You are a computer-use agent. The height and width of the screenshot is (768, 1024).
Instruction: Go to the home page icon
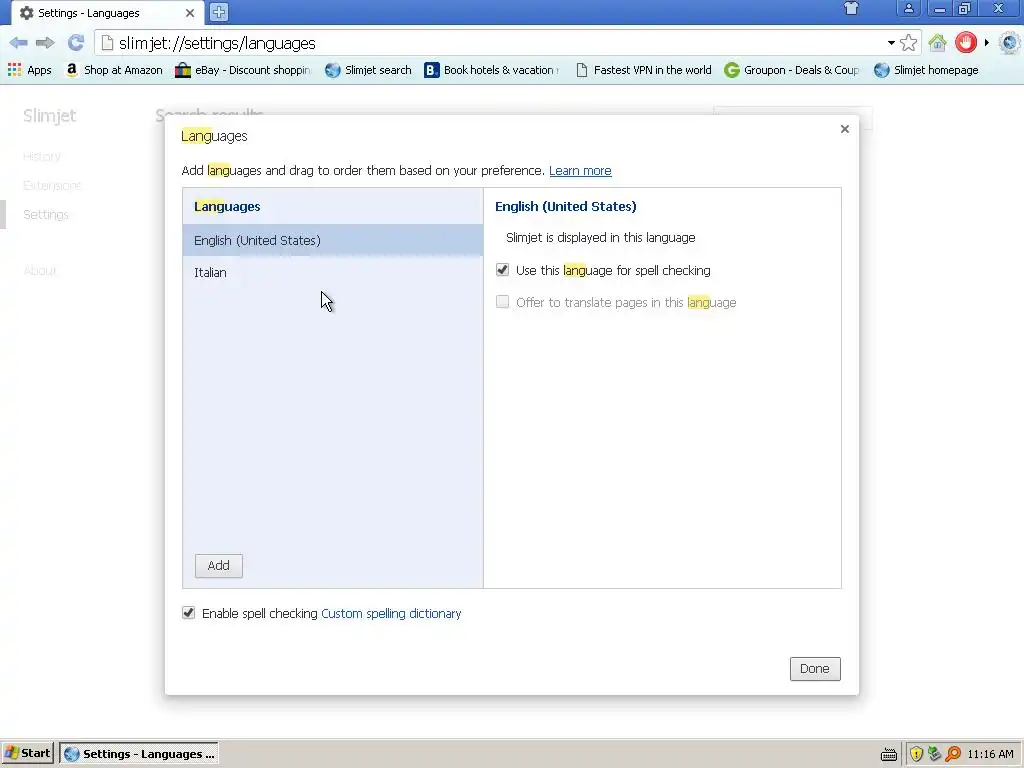[938, 43]
